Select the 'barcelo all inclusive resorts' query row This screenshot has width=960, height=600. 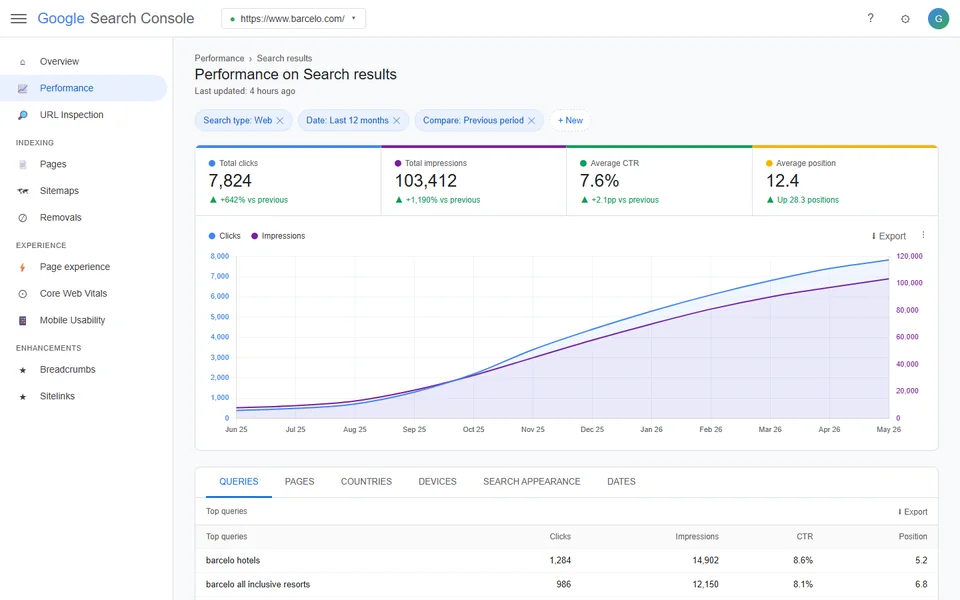coord(566,584)
